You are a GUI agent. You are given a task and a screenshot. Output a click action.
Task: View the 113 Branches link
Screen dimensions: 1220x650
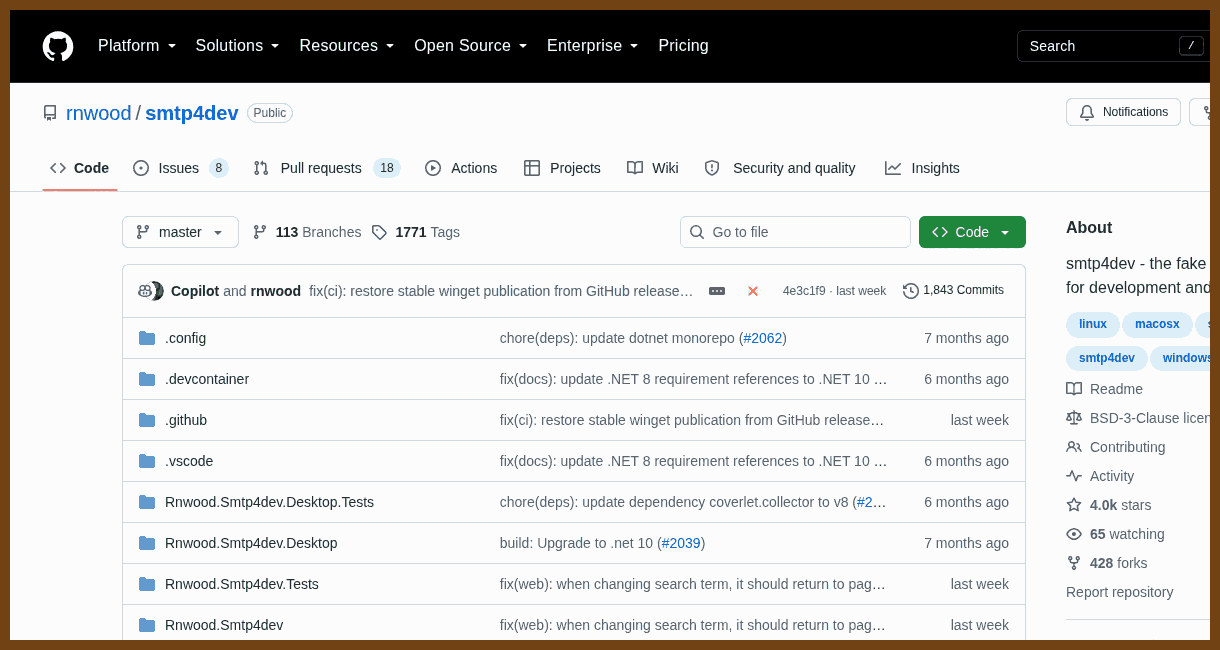(307, 232)
